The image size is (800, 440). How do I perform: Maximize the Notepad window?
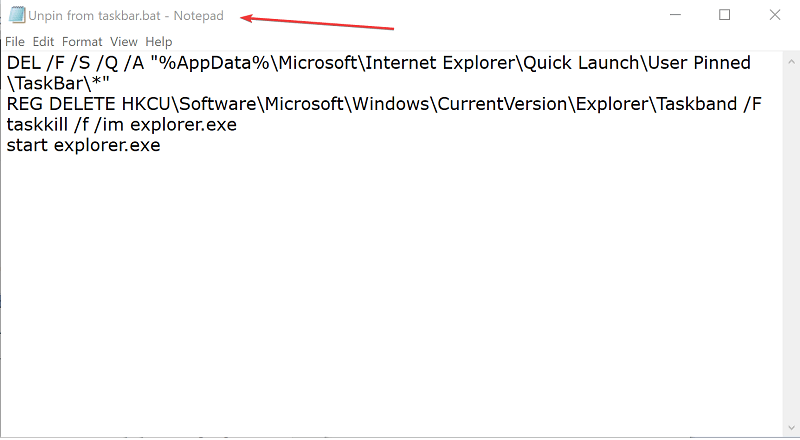click(724, 15)
